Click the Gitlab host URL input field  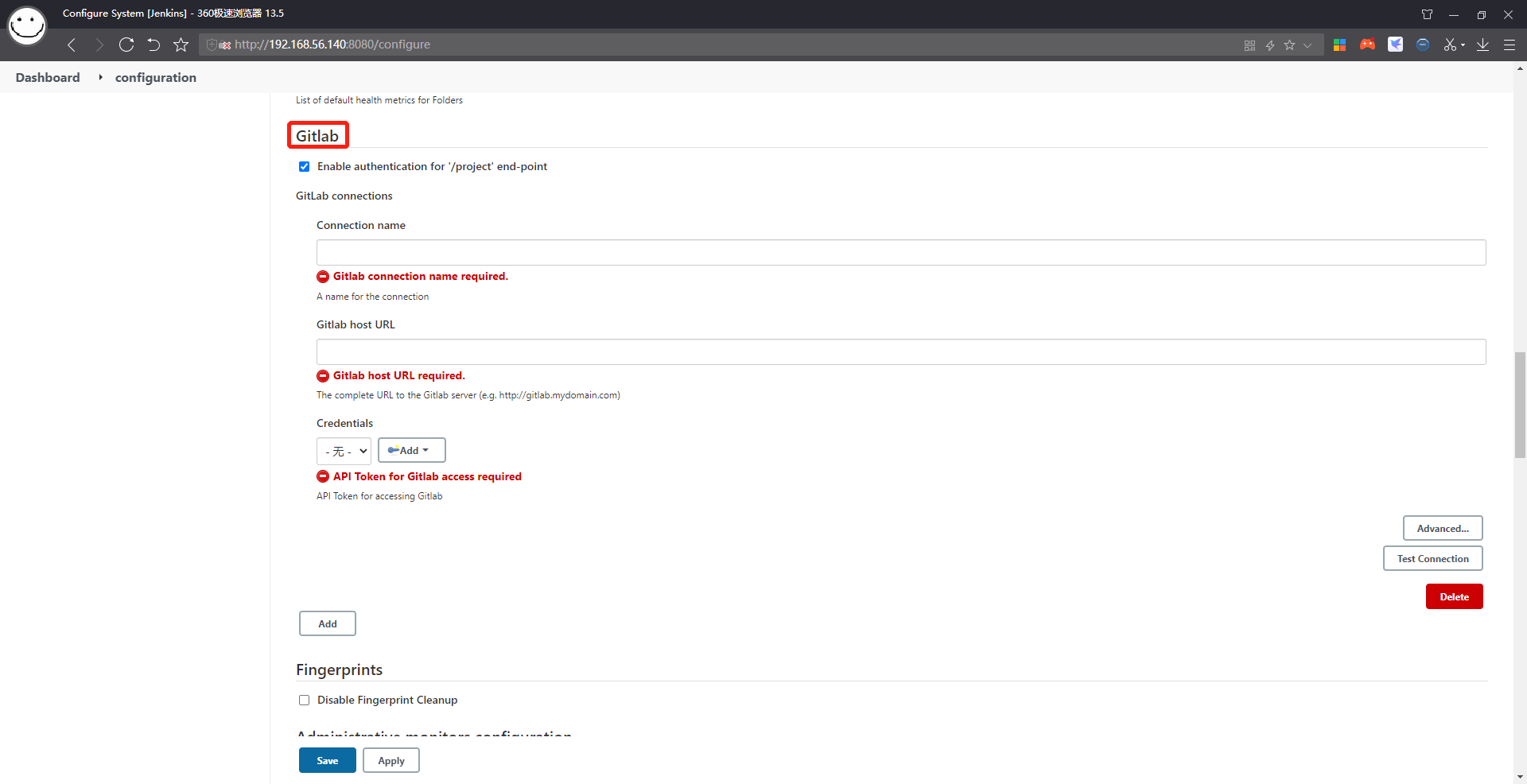coord(901,352)
